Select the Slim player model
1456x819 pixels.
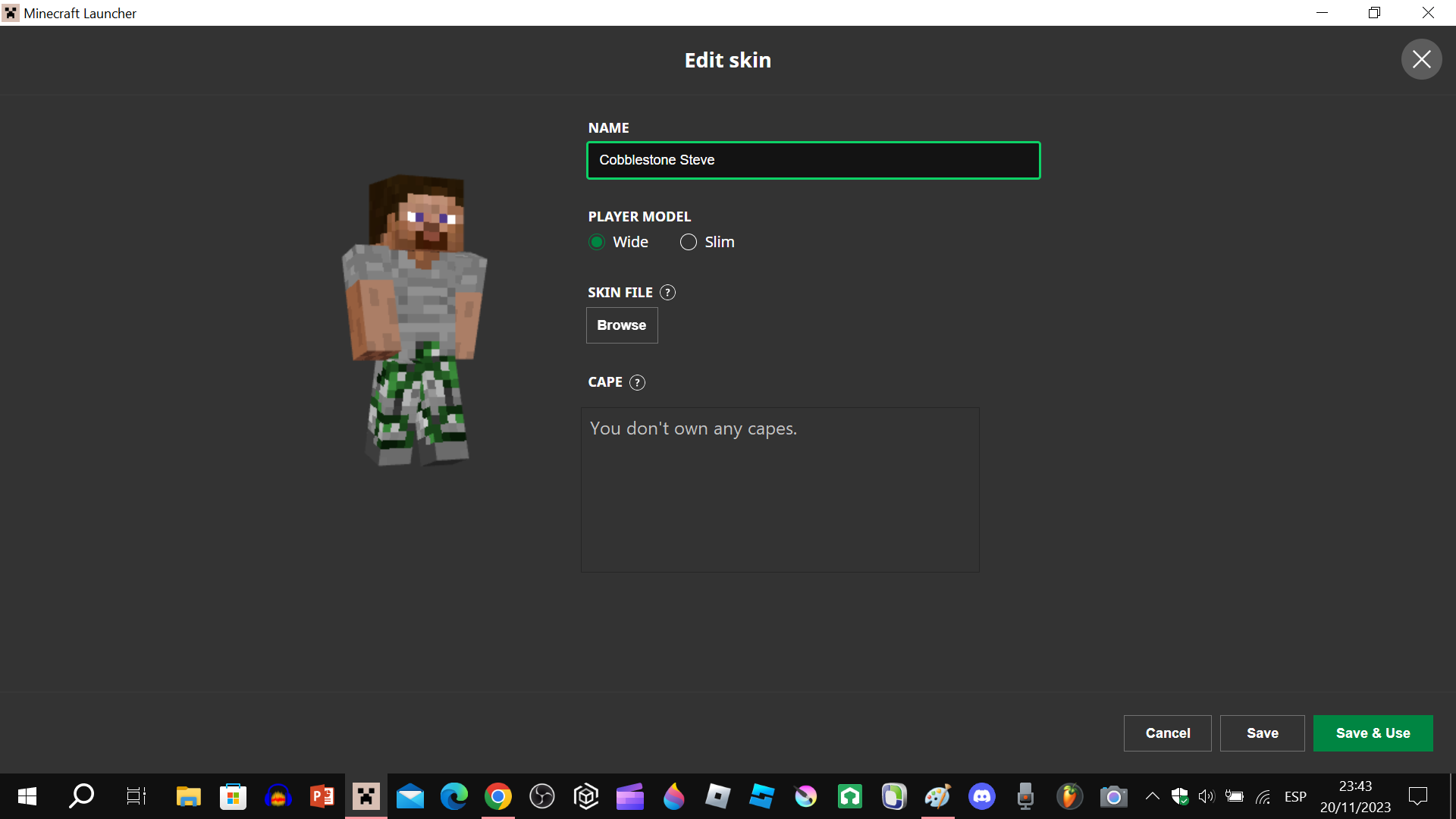click(688, 242)
